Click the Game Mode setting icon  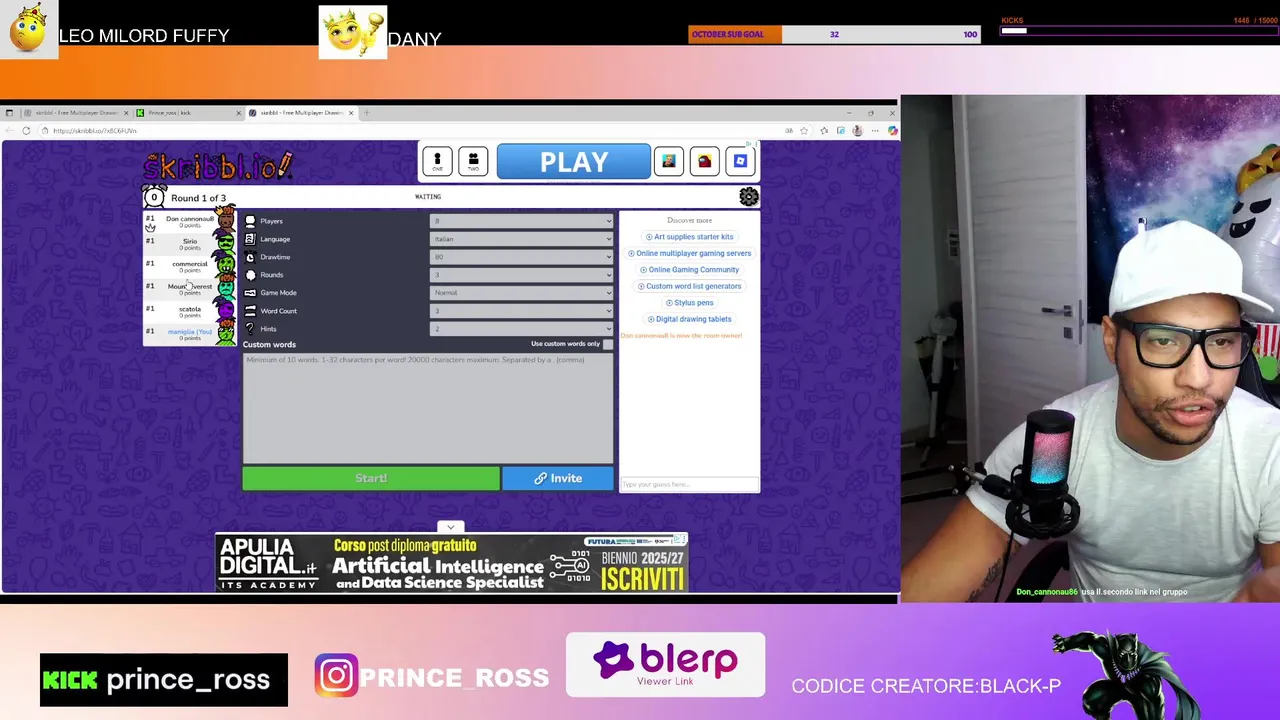[250, 293]
